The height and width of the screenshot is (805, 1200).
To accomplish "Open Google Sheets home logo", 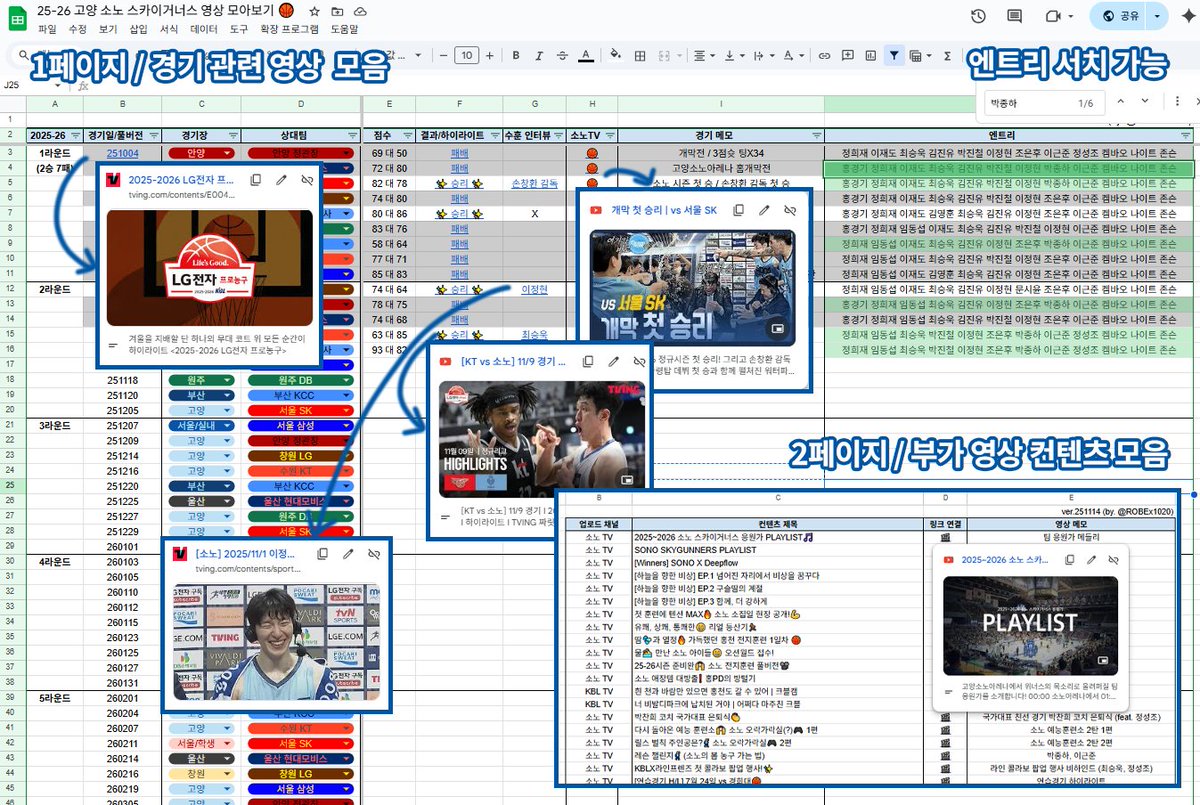I will point(17,18).
